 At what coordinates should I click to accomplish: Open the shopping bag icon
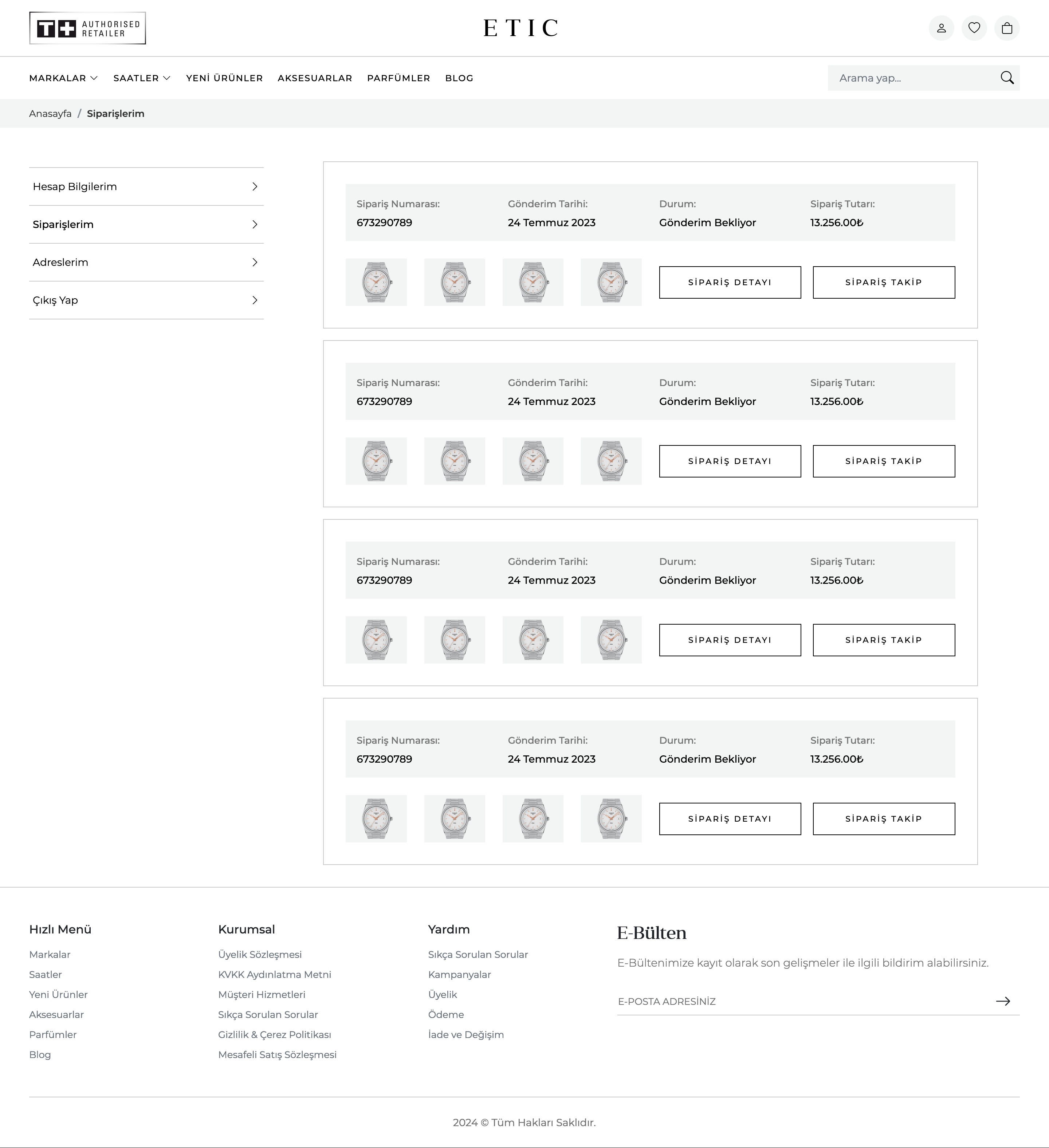[1006, 28]
